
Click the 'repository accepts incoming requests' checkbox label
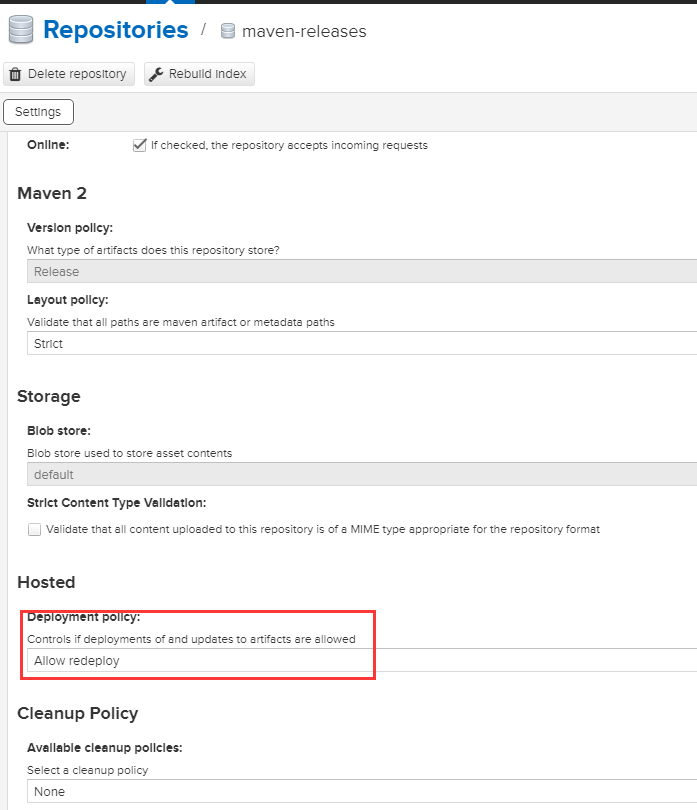coord(289,145)
